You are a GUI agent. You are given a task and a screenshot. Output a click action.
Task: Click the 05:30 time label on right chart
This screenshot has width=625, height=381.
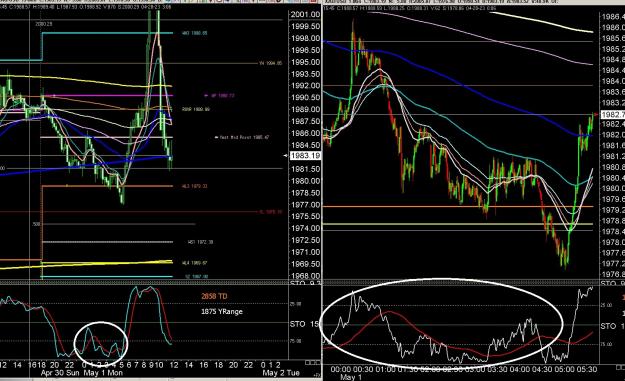point(587,369)
